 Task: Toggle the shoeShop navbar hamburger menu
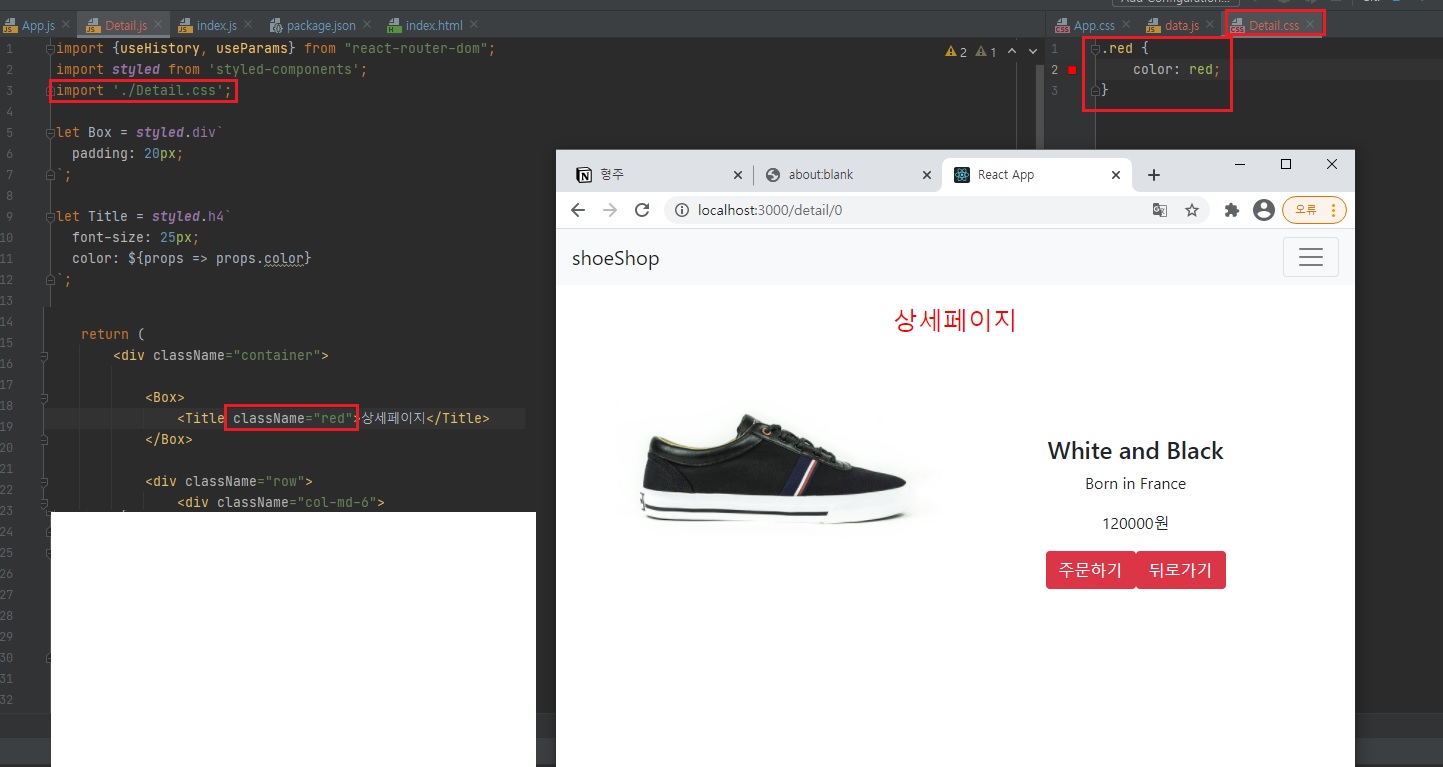[x=1310, y=258]
